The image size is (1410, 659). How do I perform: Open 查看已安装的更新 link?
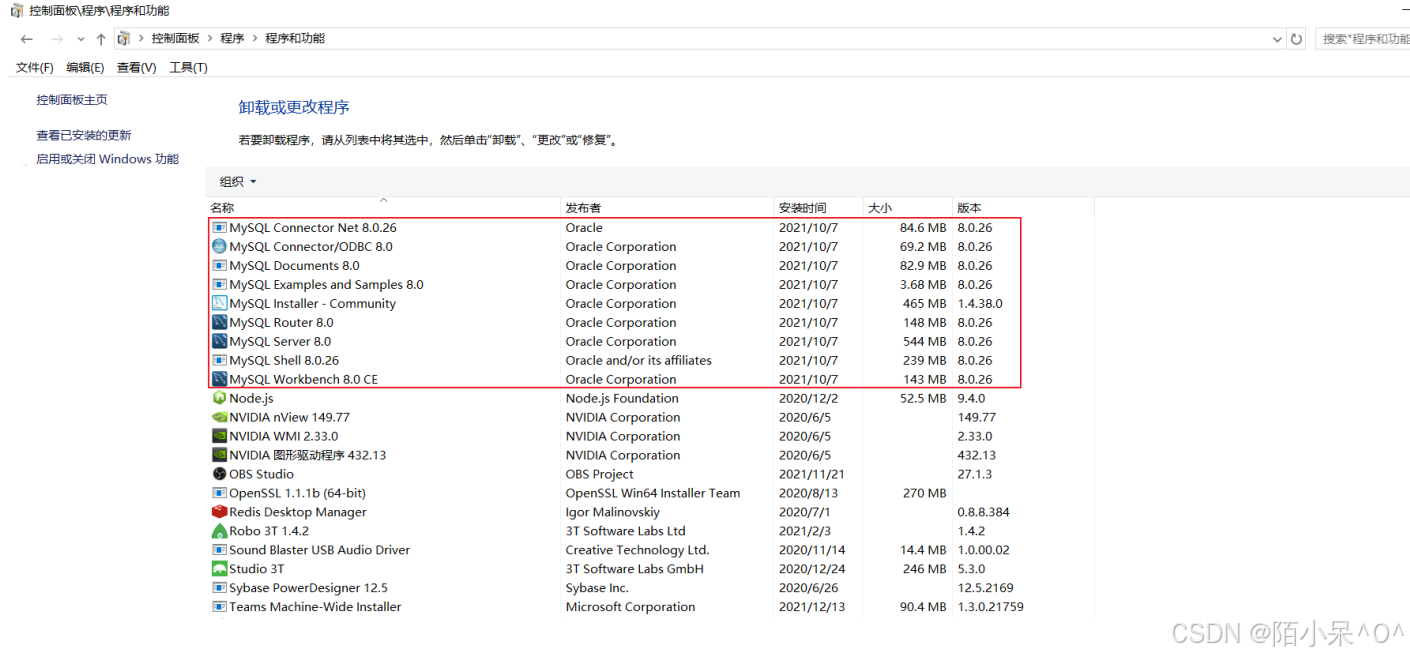[84, 136]
